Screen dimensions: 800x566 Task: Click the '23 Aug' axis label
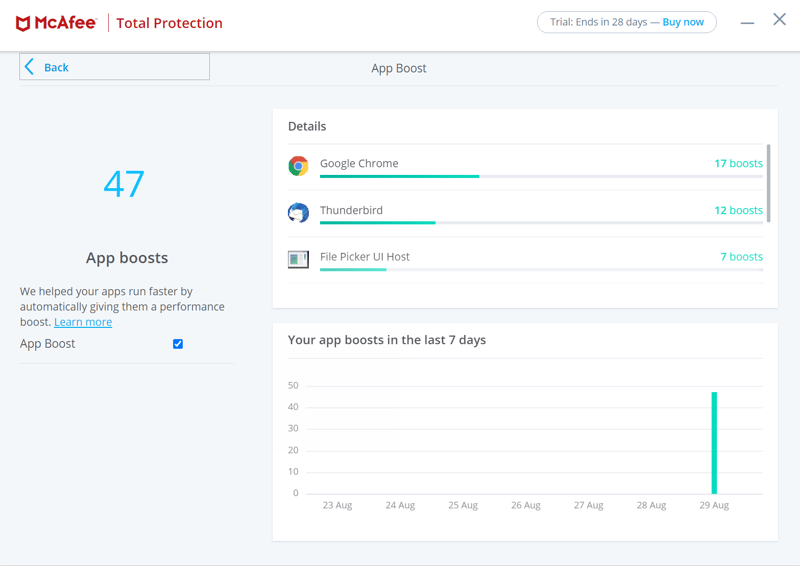pyautogui.click(x=337, y=505)
